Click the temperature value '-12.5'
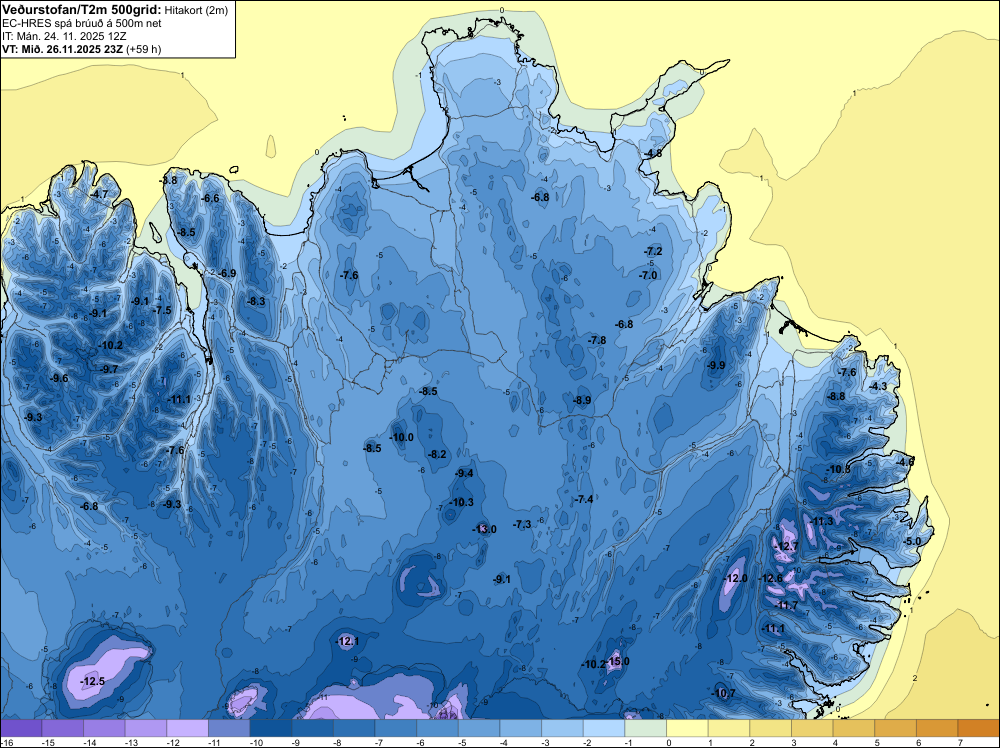The image size is (1000, 748). [92, 681]
